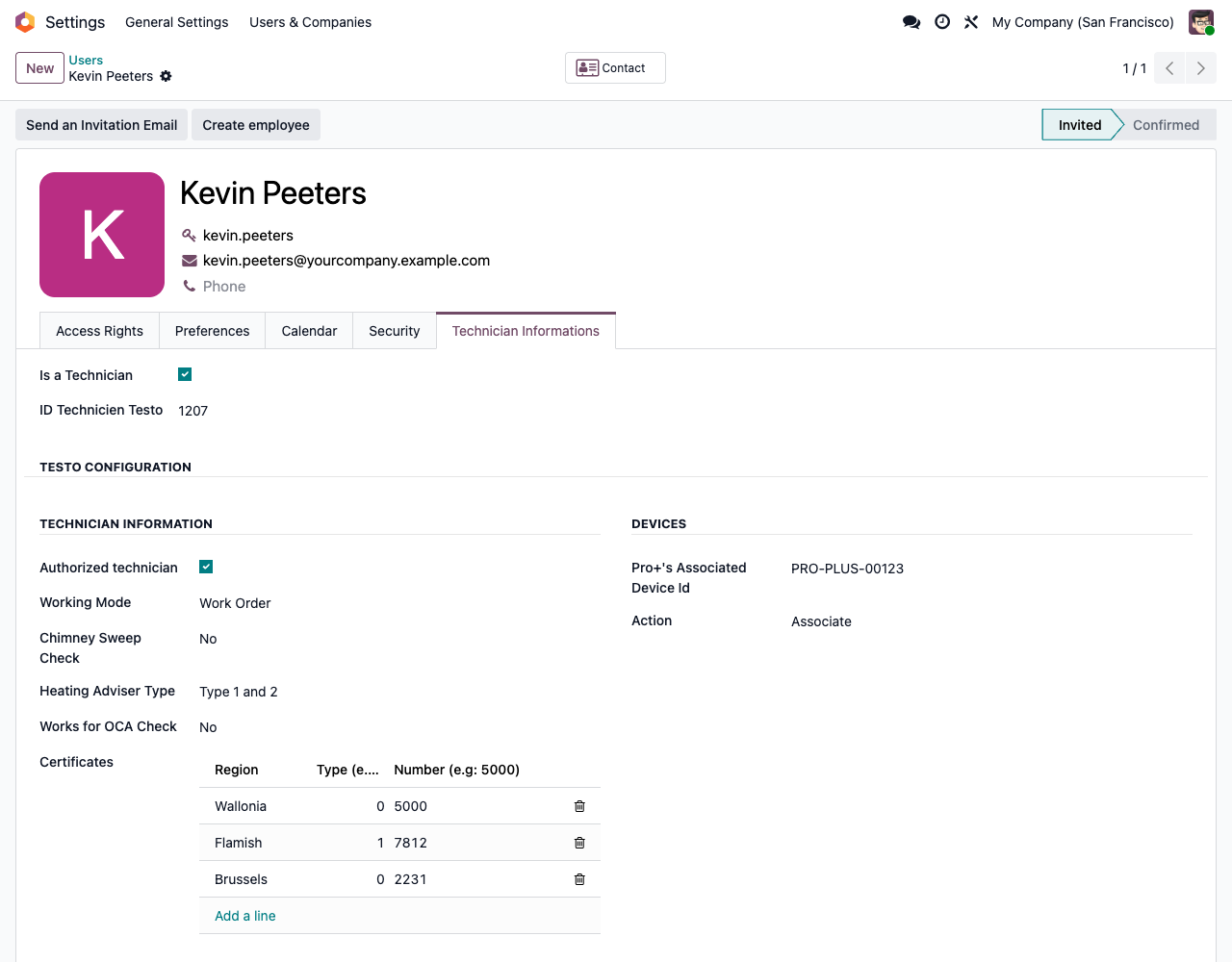
Task: Toggle the Authorized technician checkbox
Action: [x=206, y=567]
